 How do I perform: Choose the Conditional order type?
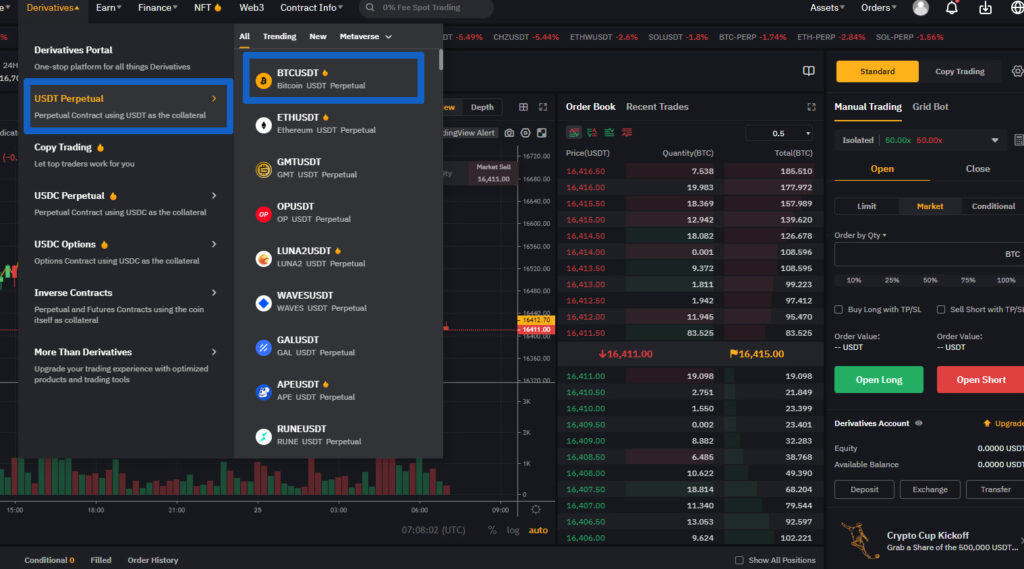[993, 206]
